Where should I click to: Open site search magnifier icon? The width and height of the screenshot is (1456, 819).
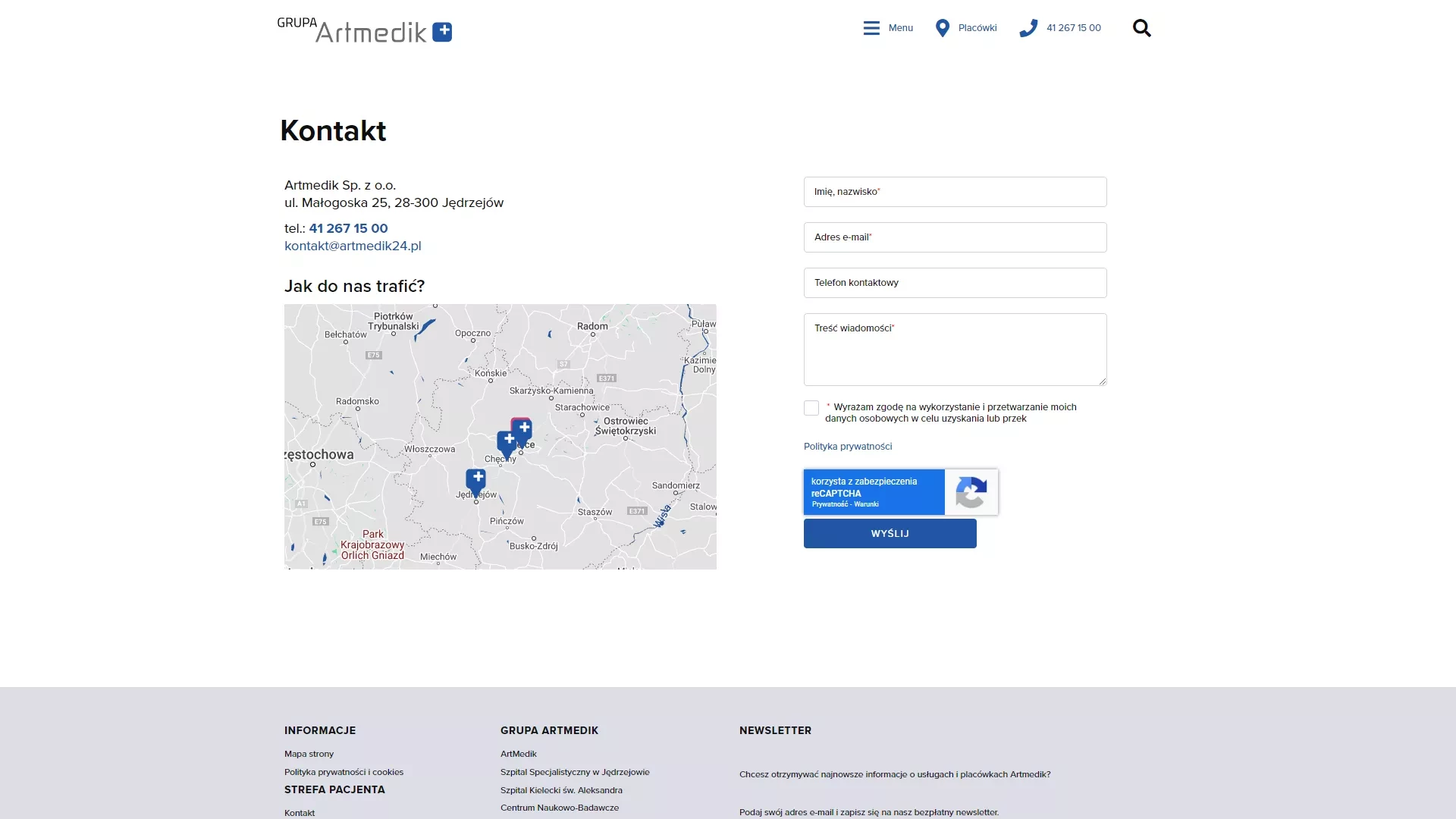coord(1142,28)
